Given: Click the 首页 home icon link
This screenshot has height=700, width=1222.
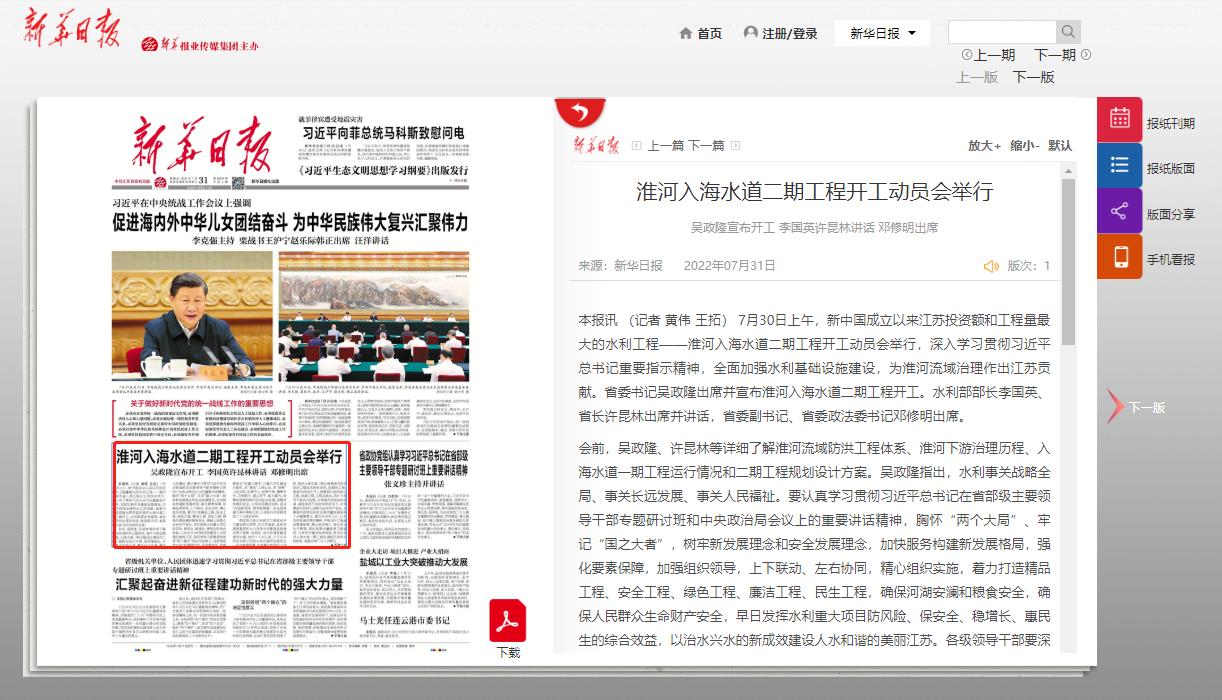Looking at the screenshot, I should (x=700, y=33).
